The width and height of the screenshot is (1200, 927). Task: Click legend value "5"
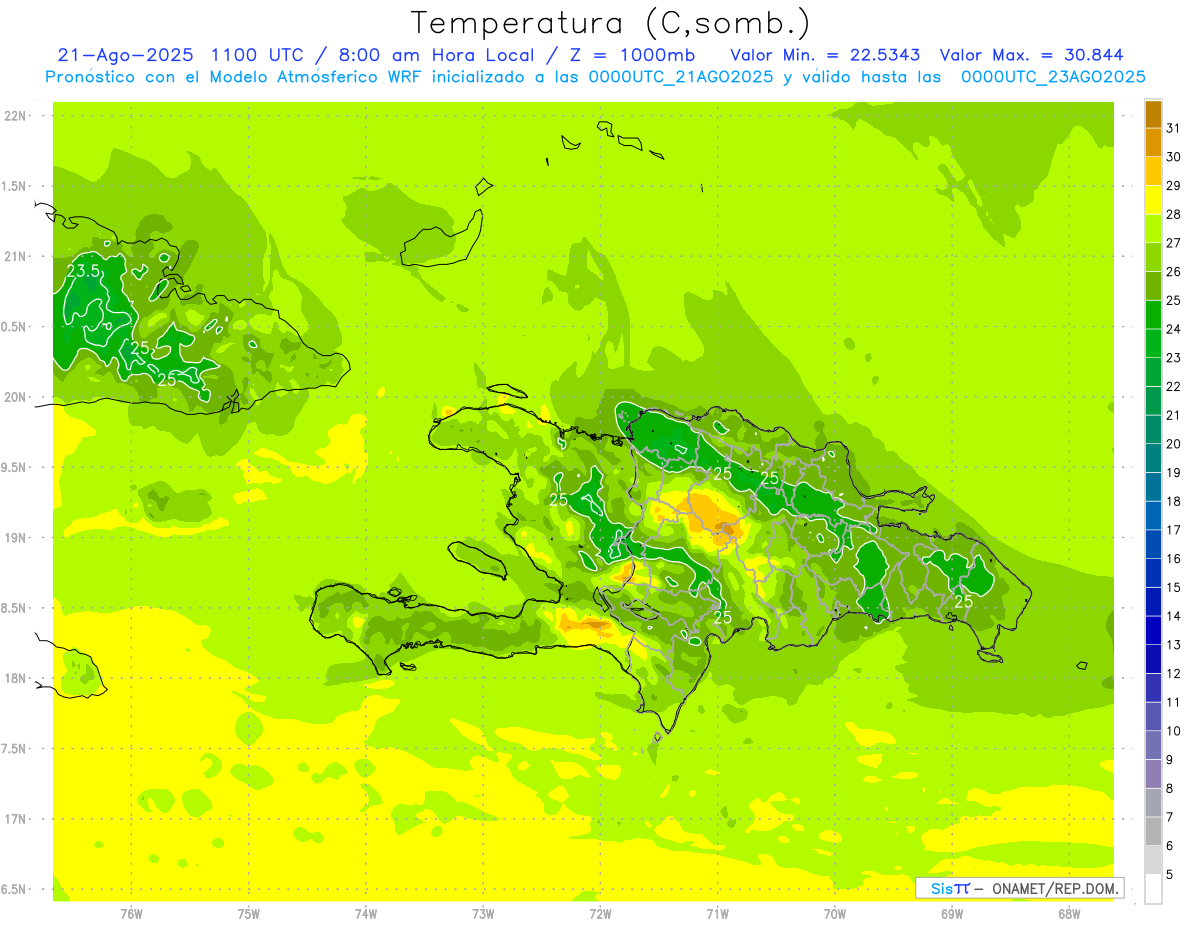(1170, 874)
